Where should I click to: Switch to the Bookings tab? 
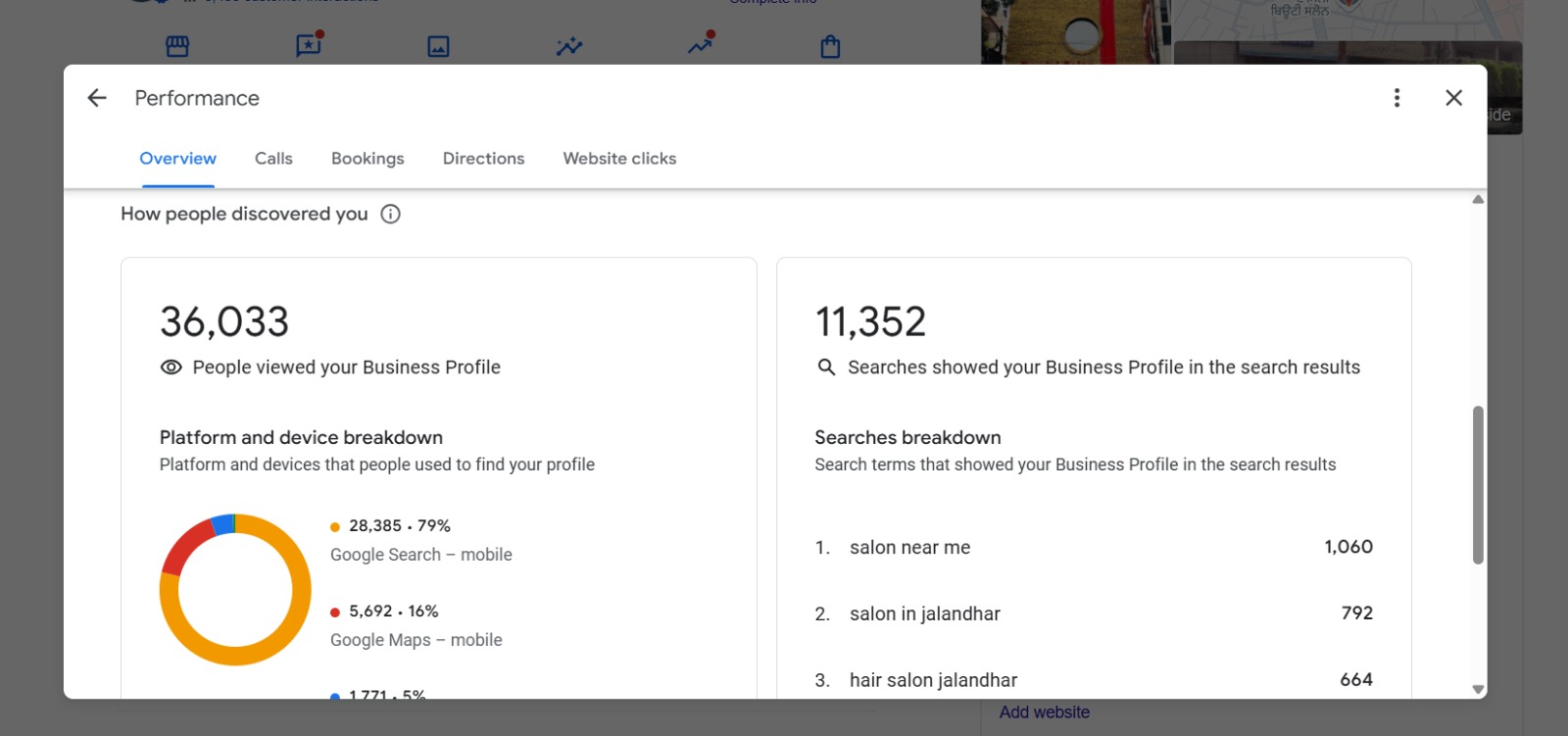[x=367, y=159]
